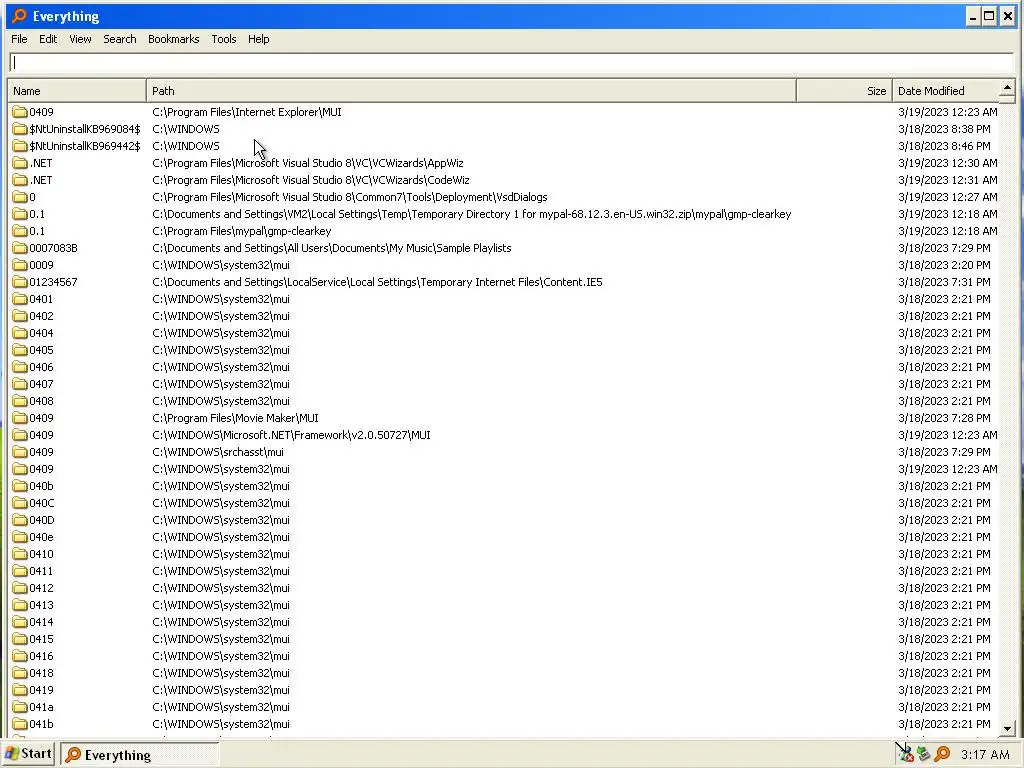Viewport: 1024px width, 768px height.
Task: Click scrollbar down arrow in results list
Action: (x=1007, y=728)
